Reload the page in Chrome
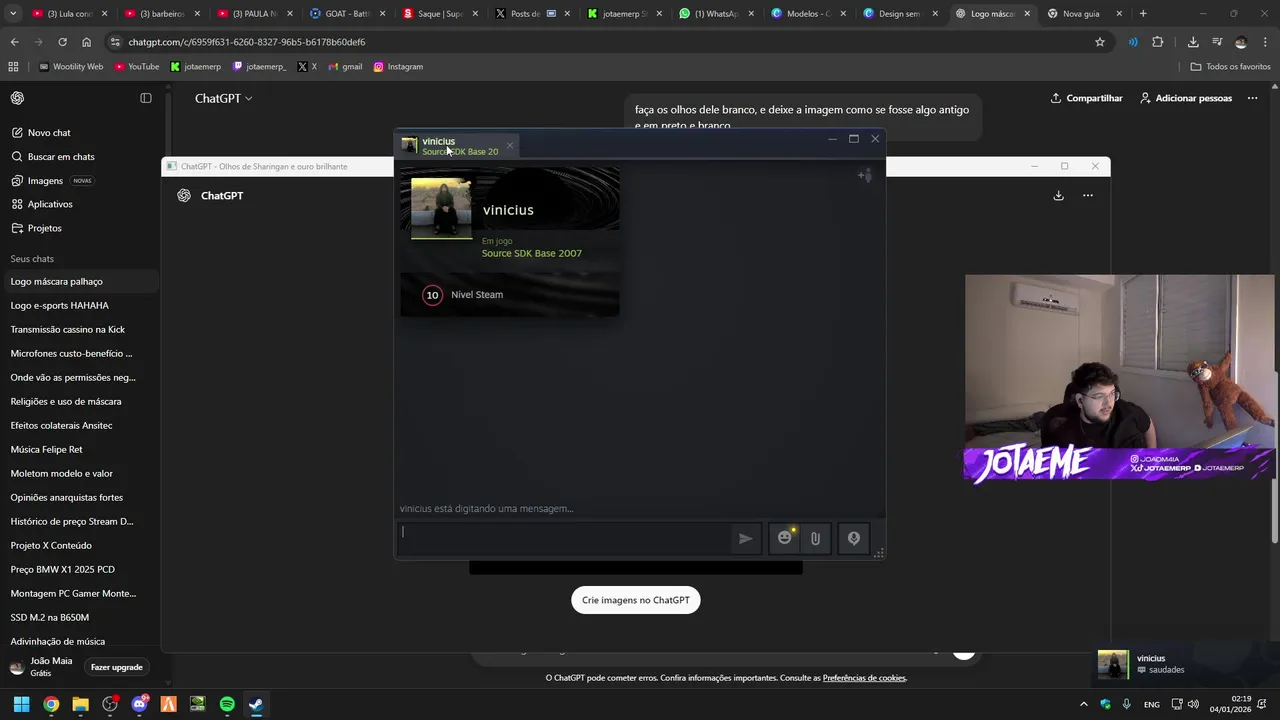The width and height of the screenshot is (1280, 720). [x=62, y=42]
